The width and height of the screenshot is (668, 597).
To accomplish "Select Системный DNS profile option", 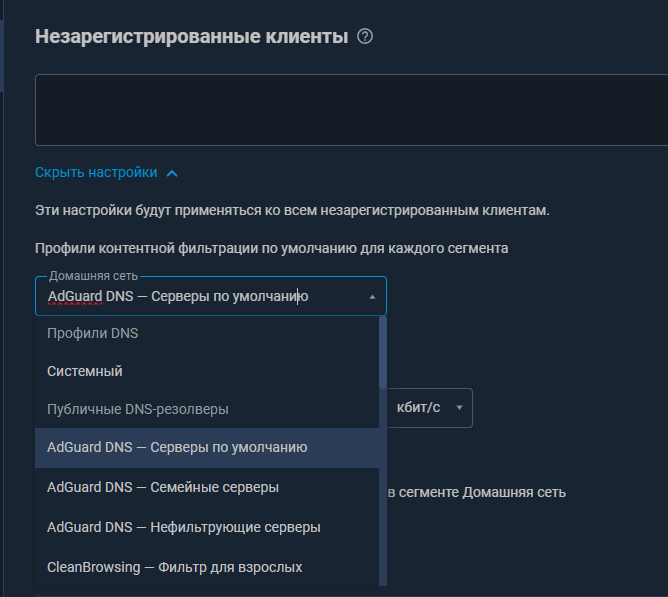I will [207, 371].
